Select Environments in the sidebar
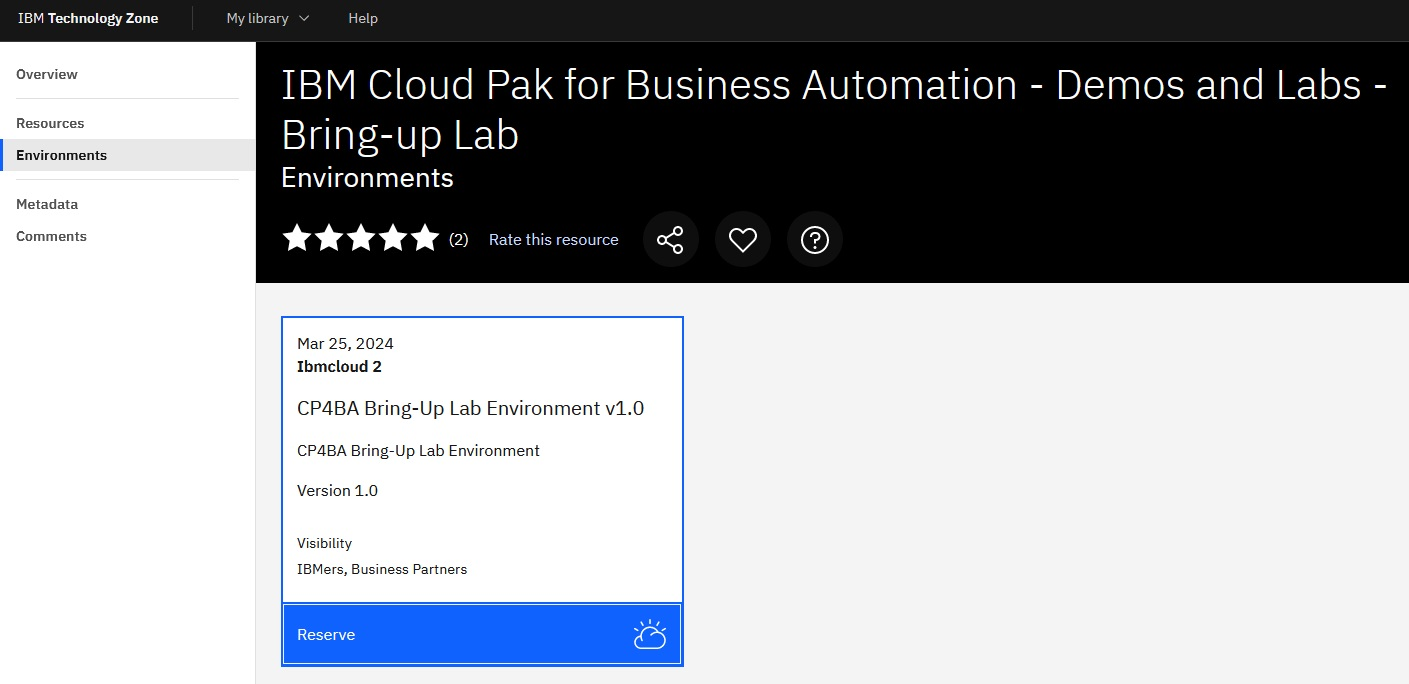 (x=127, y=155)
